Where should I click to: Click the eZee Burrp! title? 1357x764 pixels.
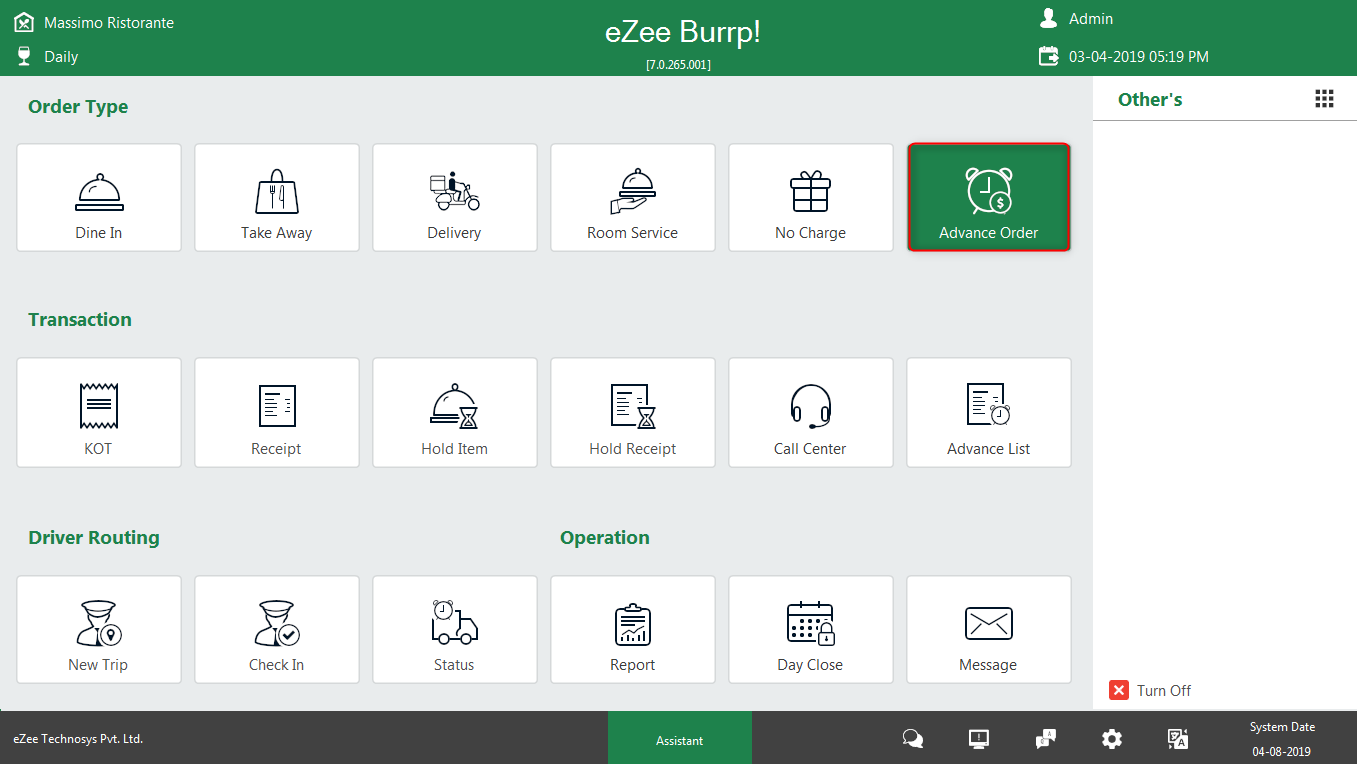[x=683, y=32]
